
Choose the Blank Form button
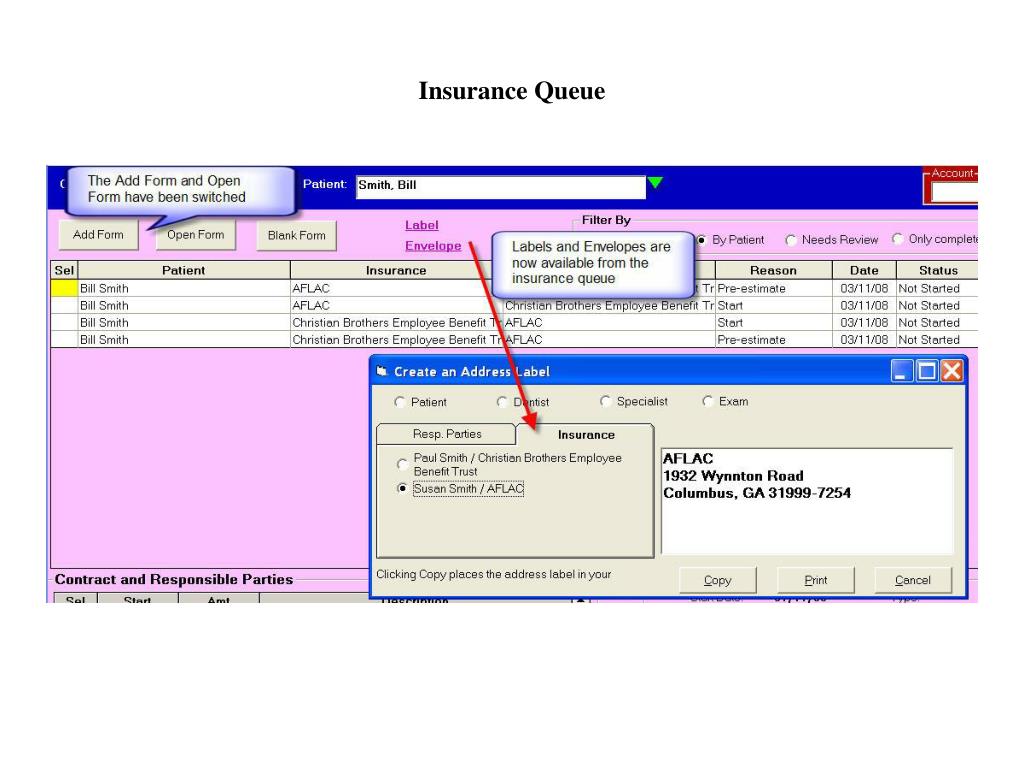click(x=296, y=235)
